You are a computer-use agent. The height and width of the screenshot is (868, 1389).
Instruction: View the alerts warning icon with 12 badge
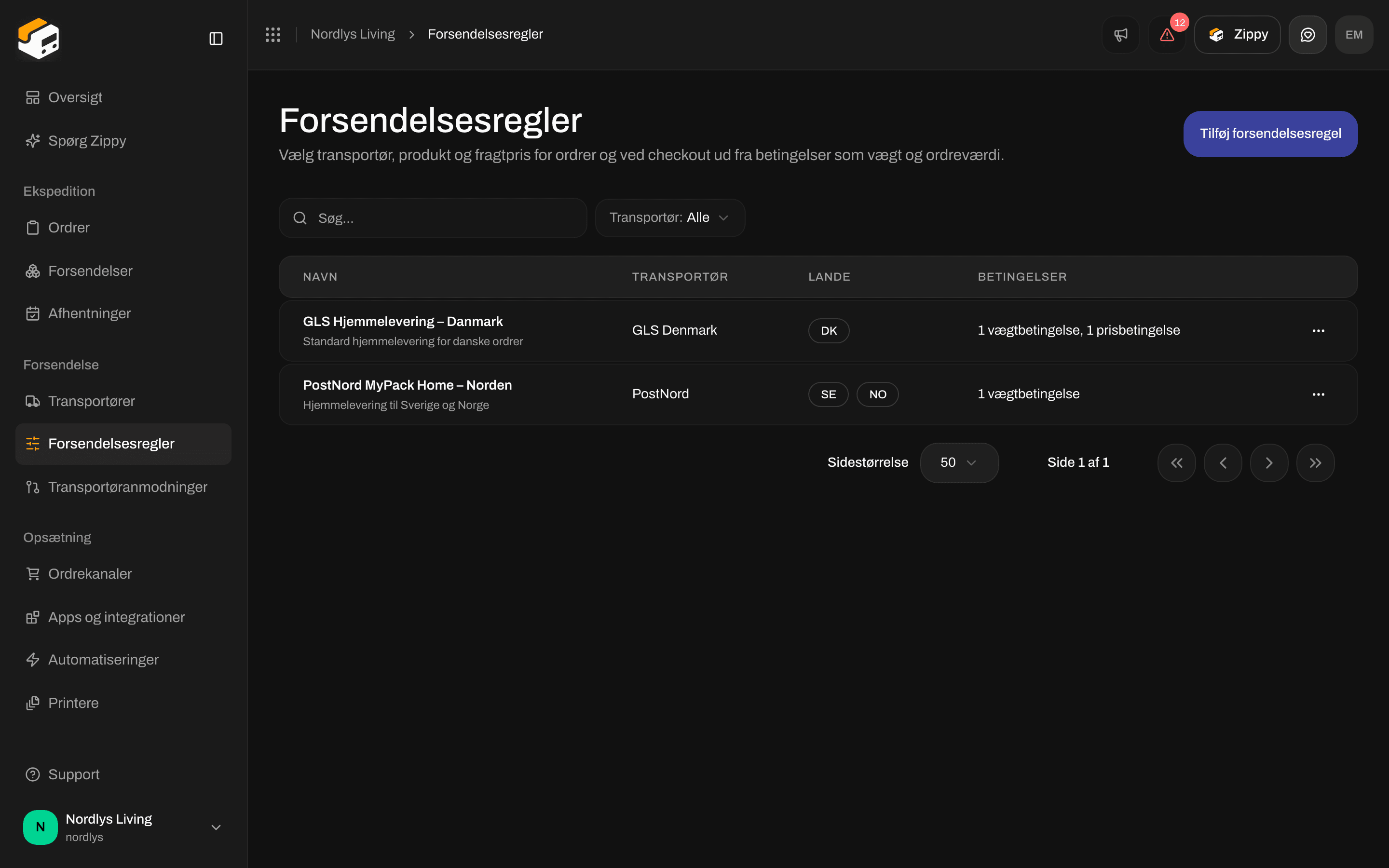click(1167, 34)
